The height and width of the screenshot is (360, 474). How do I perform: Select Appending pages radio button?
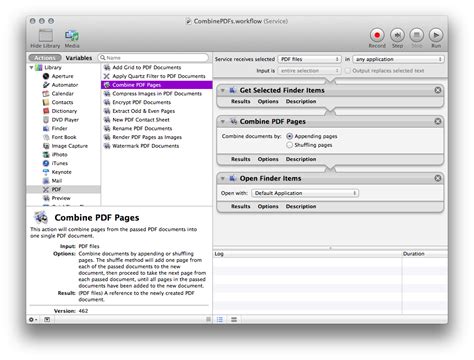(289, 136)
